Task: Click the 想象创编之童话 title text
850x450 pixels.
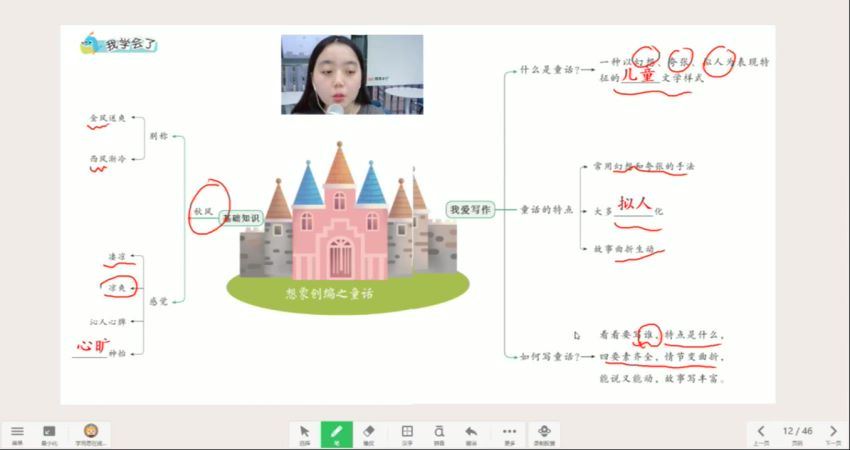Action: [329, 294]
